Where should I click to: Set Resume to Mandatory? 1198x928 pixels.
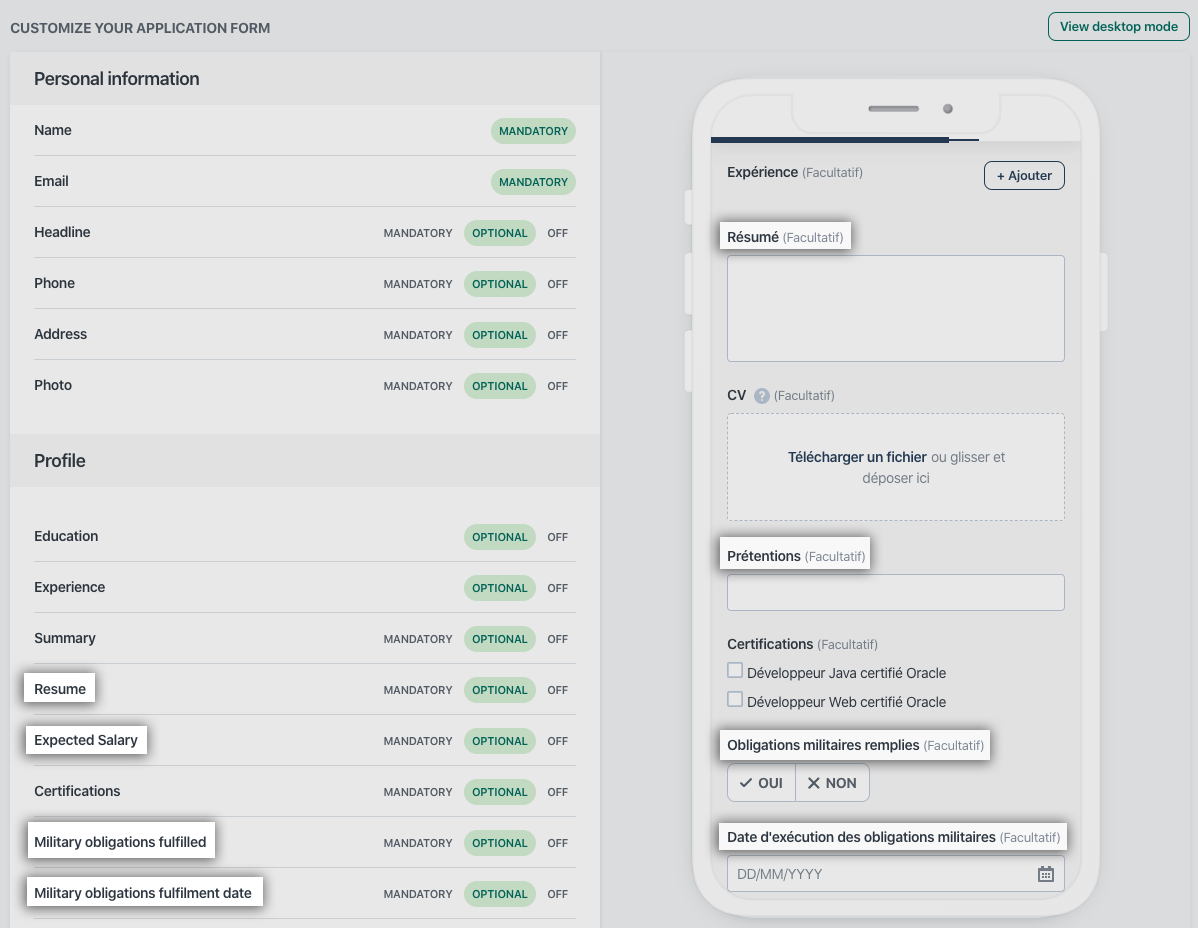point(418,690)
